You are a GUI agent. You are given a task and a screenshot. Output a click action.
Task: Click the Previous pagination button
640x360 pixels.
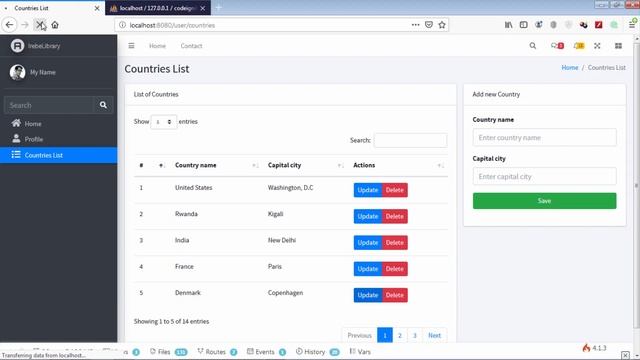click(359, 336)
